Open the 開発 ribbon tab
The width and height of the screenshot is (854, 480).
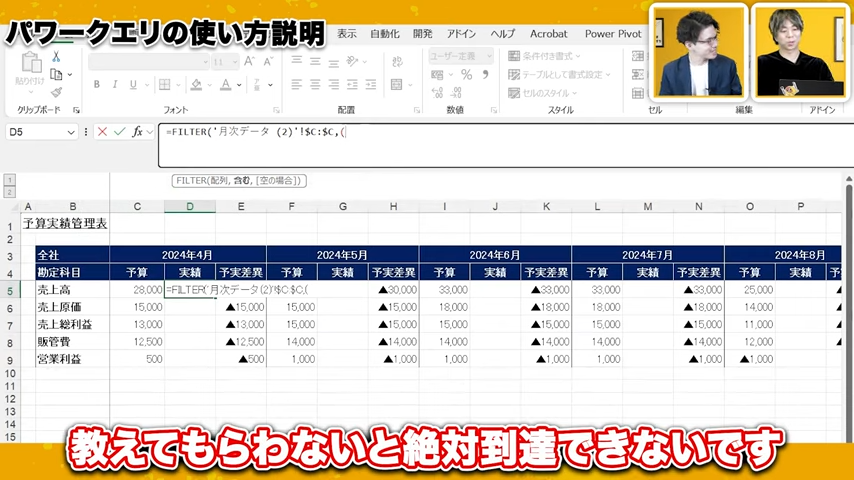(x=423, y=34)
